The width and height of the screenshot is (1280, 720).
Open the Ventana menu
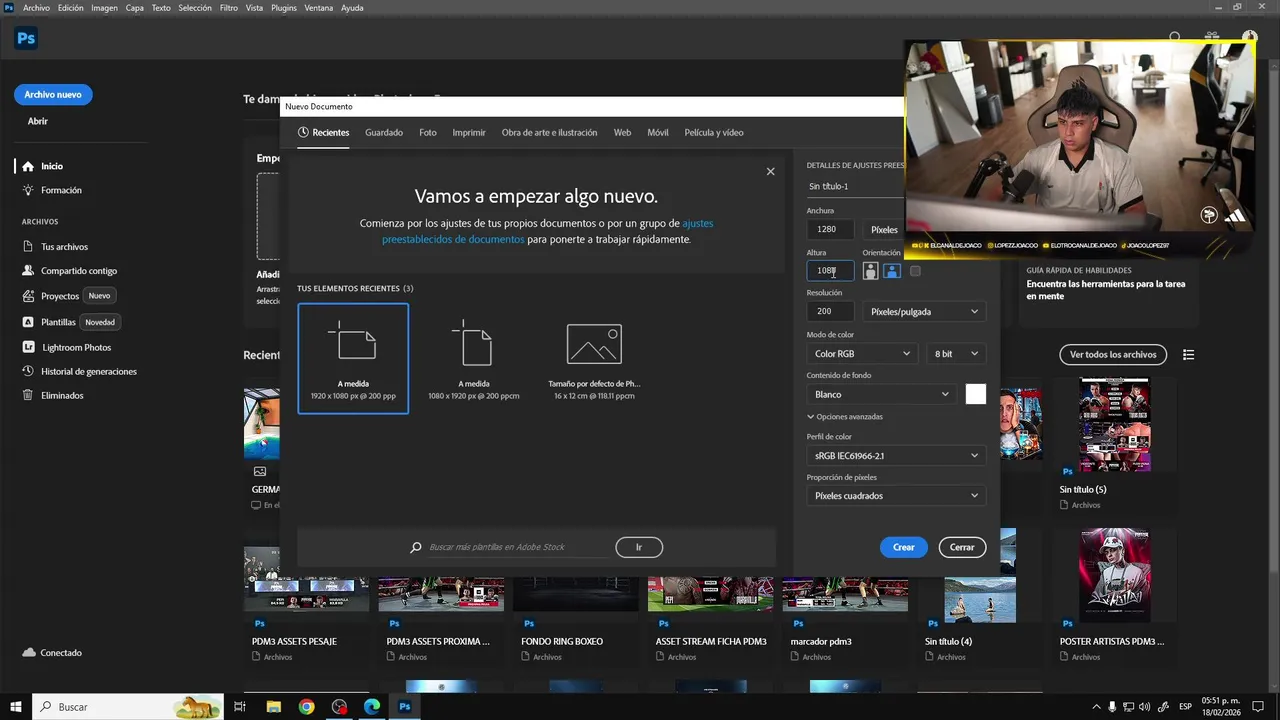(x=319, y=8)
